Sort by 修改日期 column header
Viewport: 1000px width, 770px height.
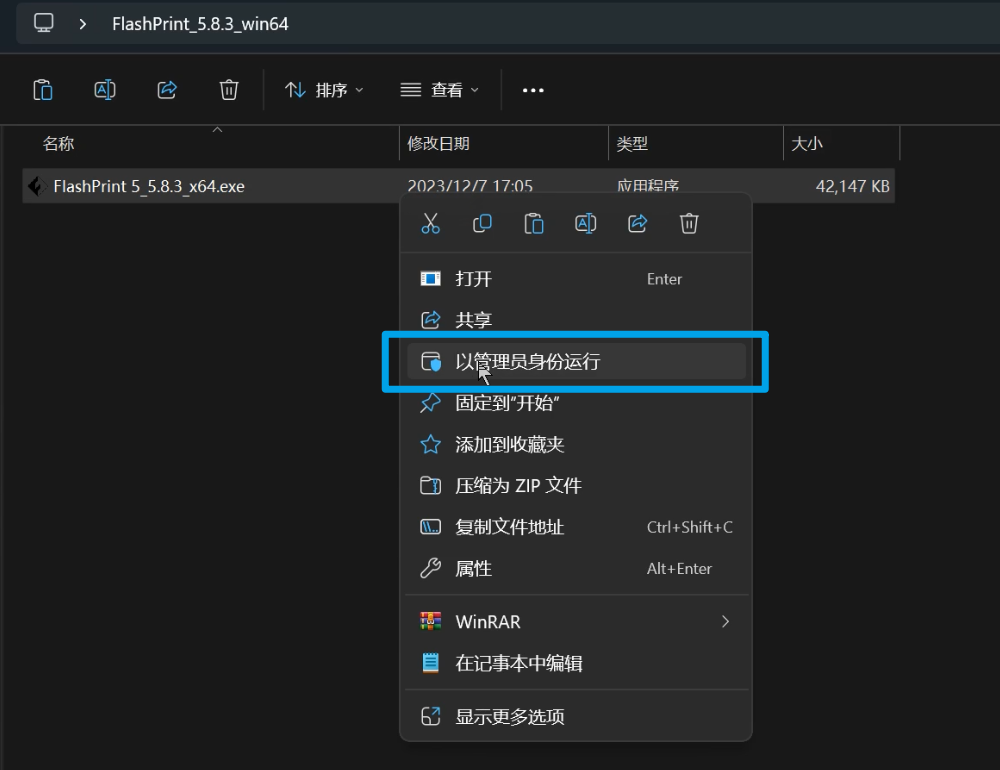point(438,144)
